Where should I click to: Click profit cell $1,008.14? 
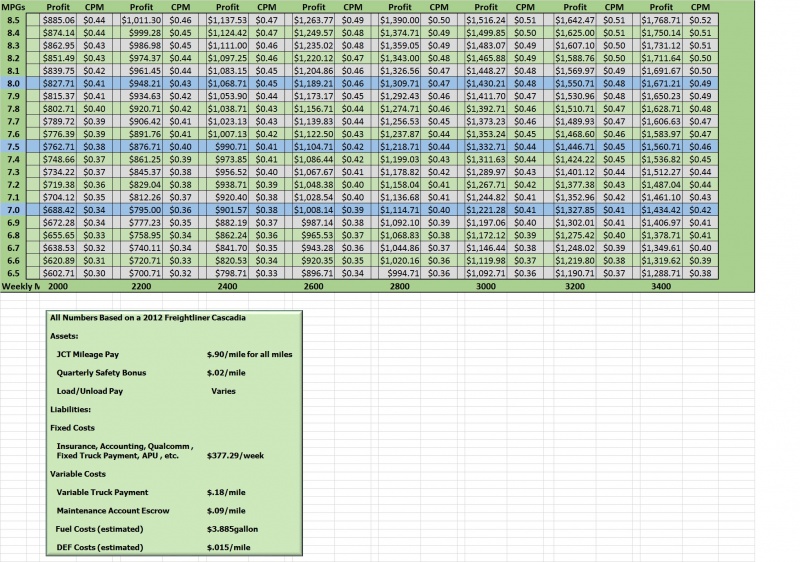tap(314, 210)
